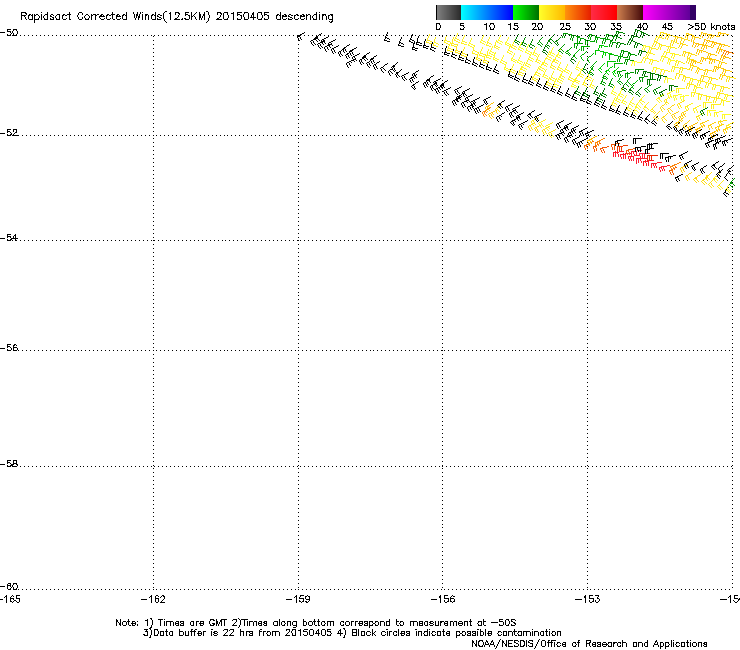The height and width of the screenshot is (650, 740).
Task: Click the legend label '40'
Action: (642, 27)
